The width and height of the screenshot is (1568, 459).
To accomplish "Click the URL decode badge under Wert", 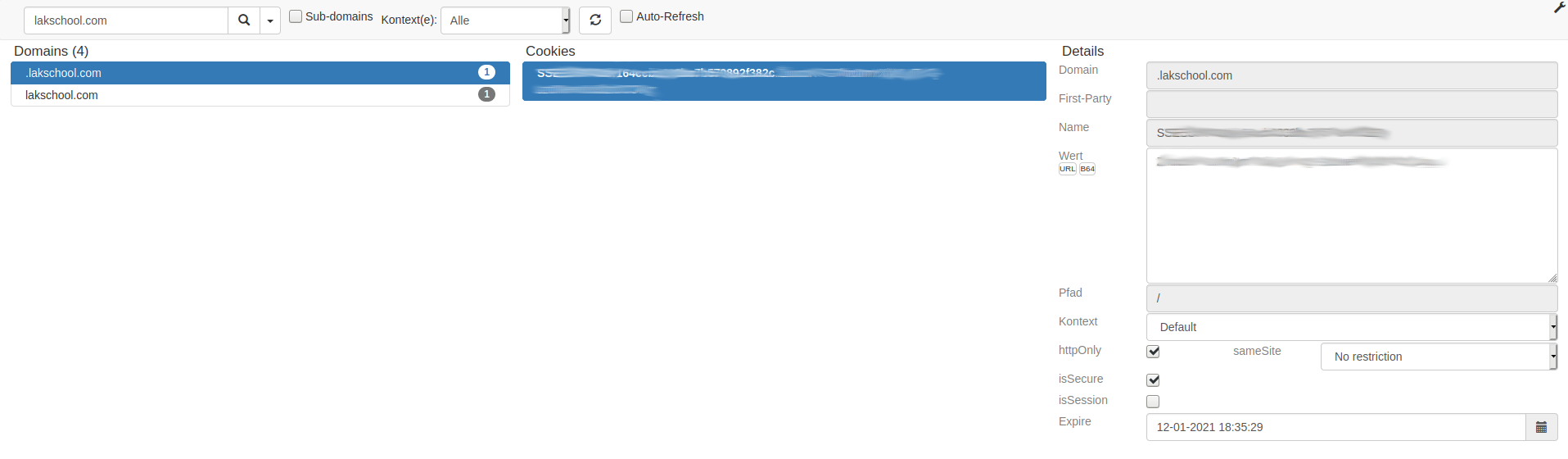I will pyautogui.click(x=1067, y=169).
